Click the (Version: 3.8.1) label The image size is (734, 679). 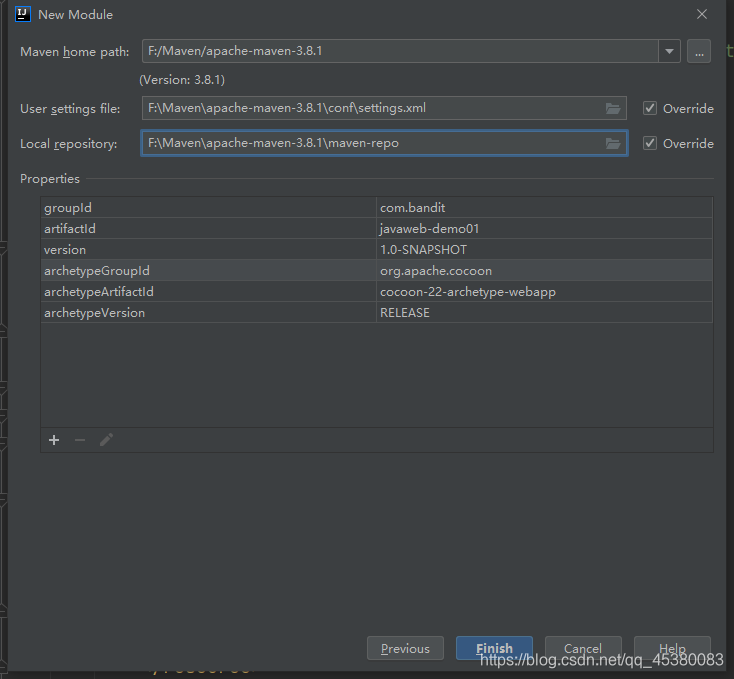(182, 80)
